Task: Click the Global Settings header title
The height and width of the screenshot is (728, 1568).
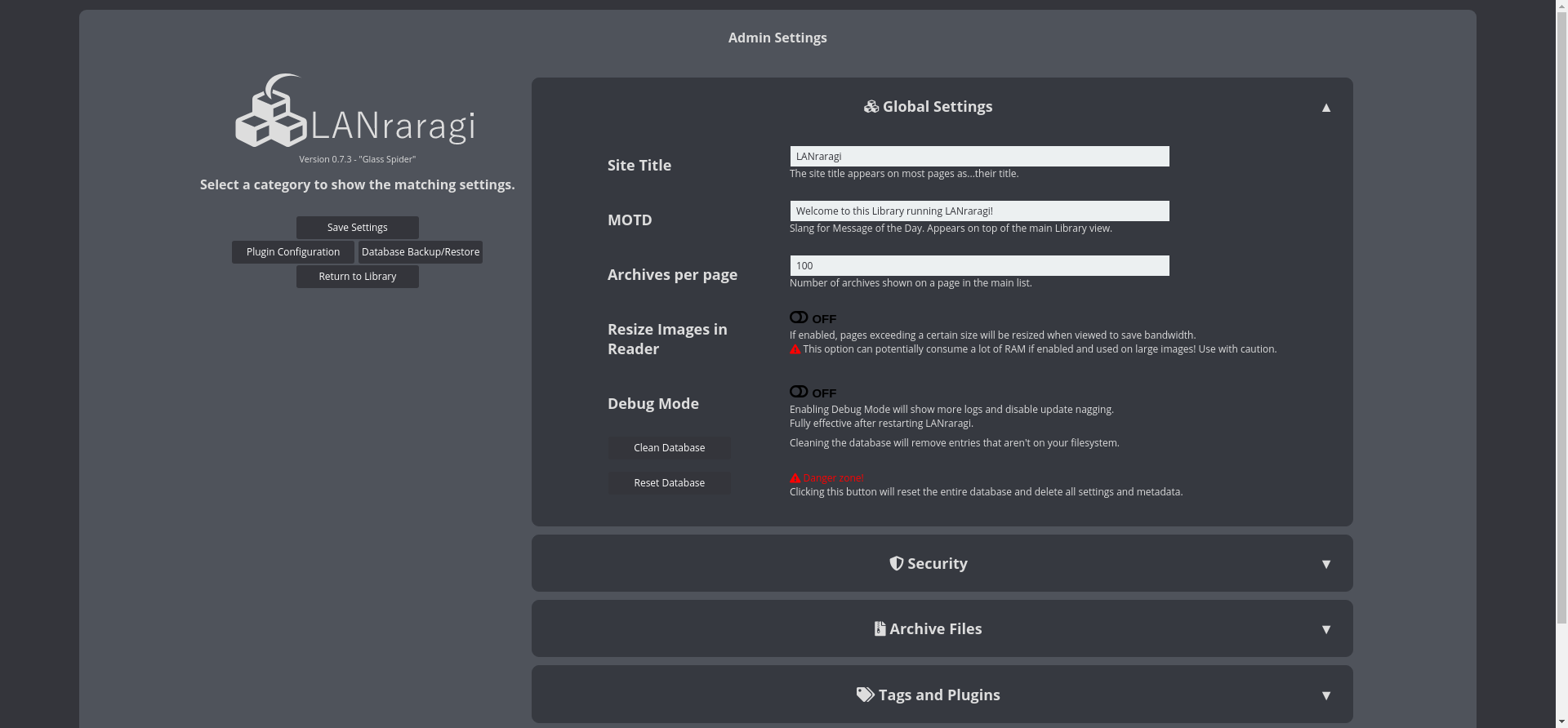Action: pos(938,107)
